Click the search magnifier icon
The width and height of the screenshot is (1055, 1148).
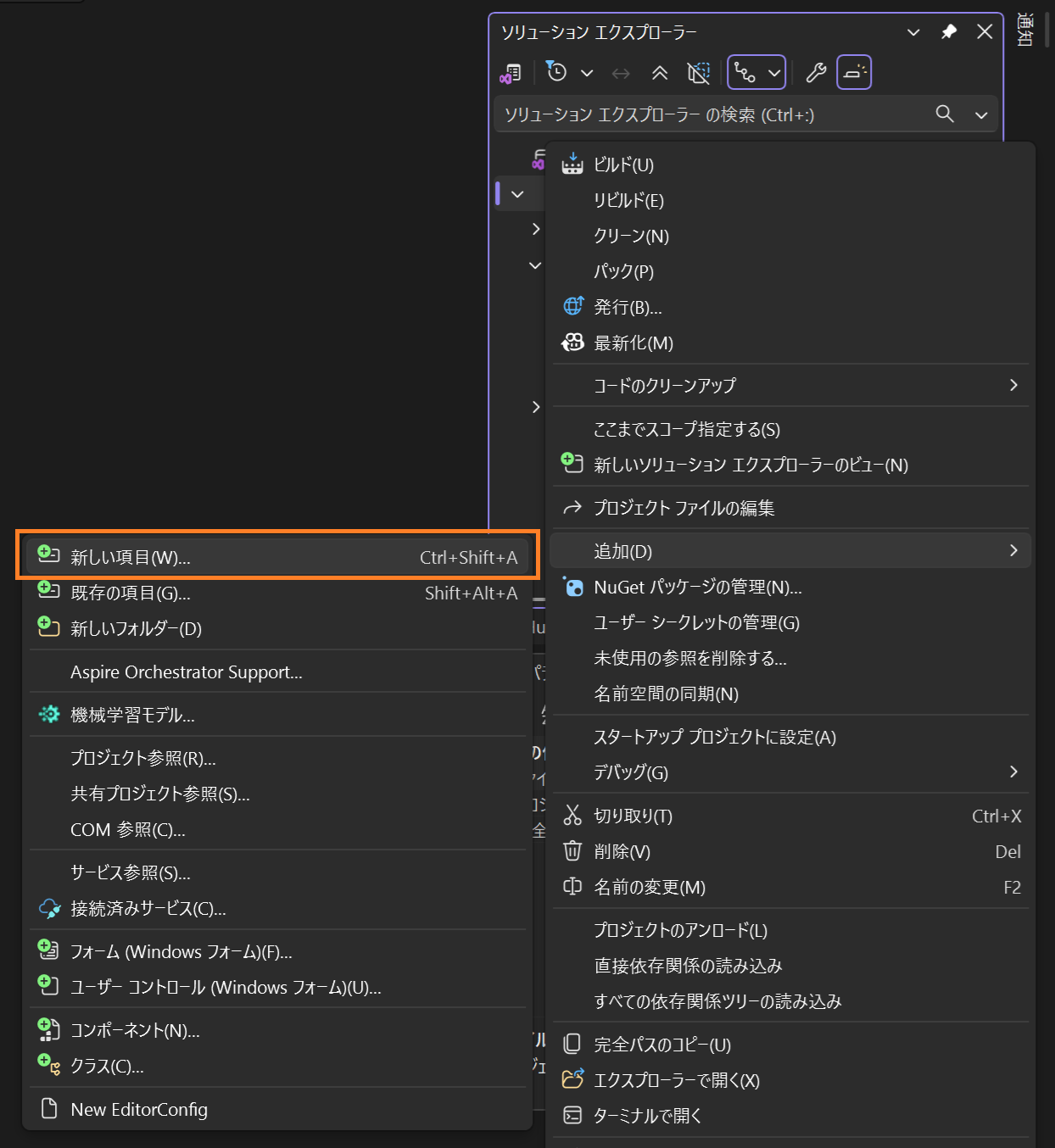click(945, 114)
